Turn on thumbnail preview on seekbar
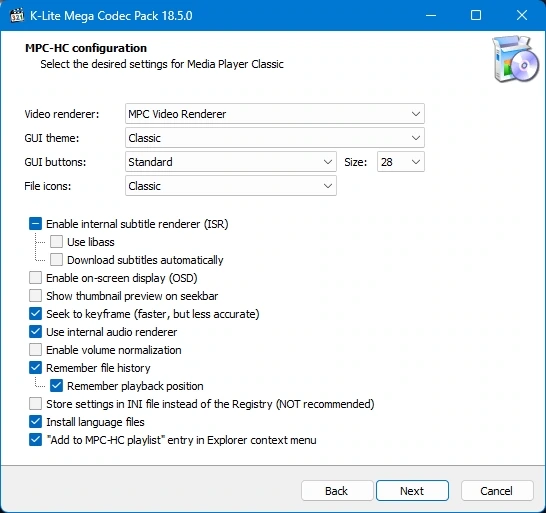The width and height of the screenshot is (546, 513). click(36, 296)
